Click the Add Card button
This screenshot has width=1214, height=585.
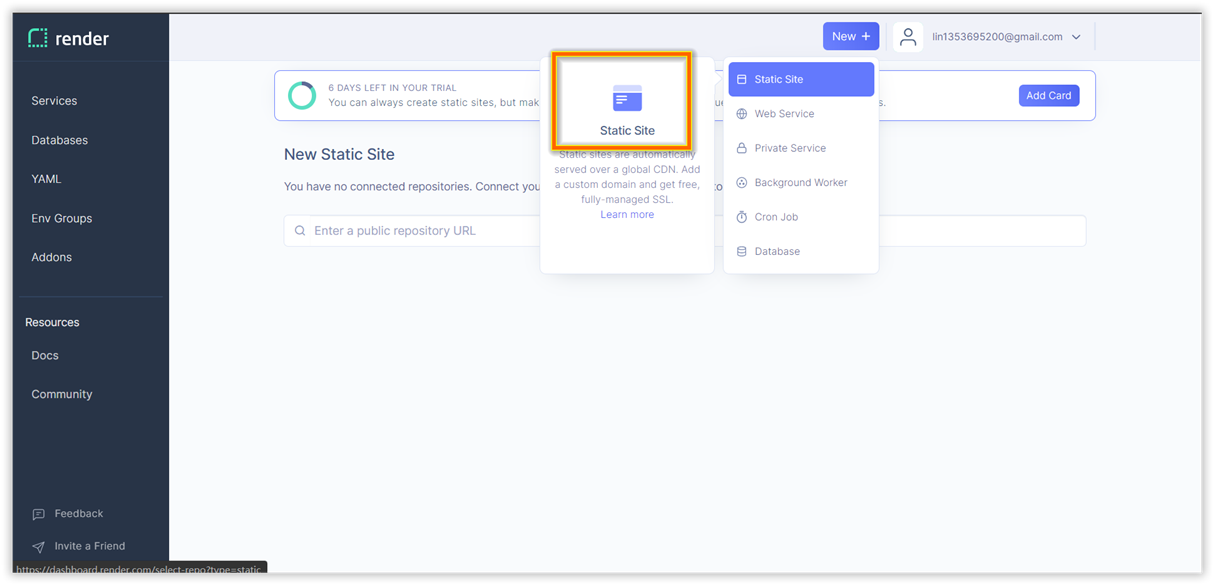pyautogui.click(x=1049, y=95)
